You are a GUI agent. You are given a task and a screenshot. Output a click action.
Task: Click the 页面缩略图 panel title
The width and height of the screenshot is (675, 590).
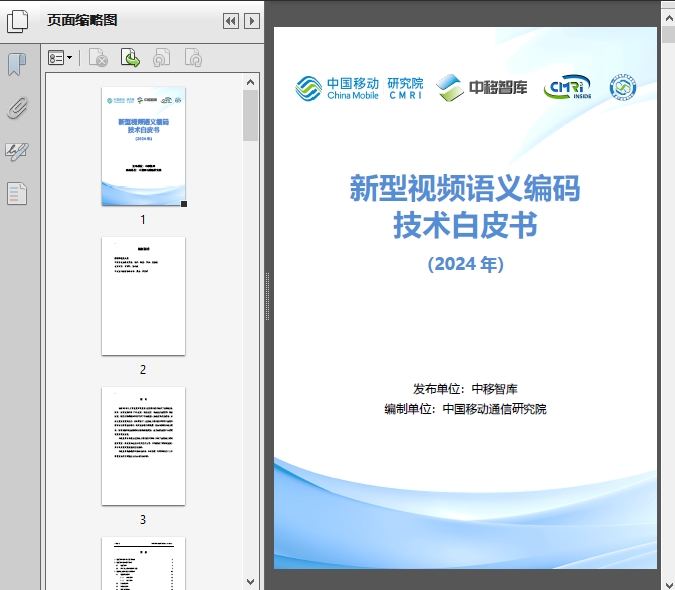coord(82,20)
